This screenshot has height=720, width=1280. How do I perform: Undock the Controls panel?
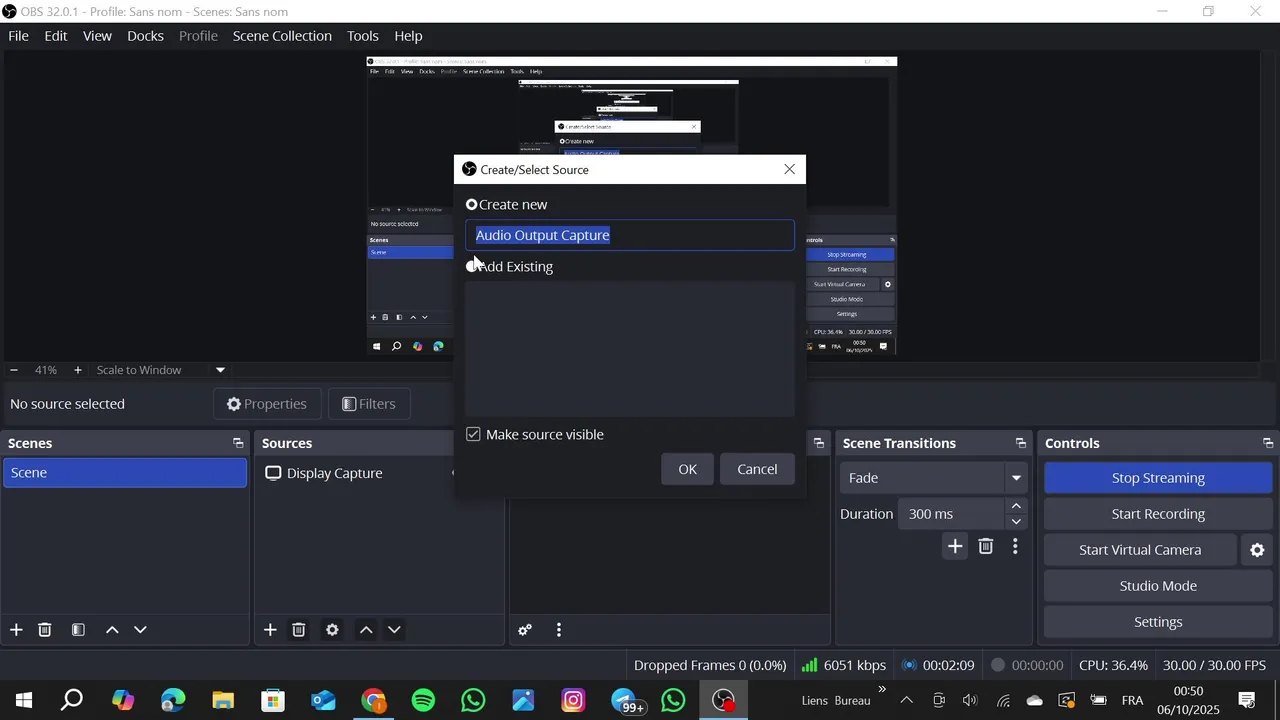point(1268,443)
